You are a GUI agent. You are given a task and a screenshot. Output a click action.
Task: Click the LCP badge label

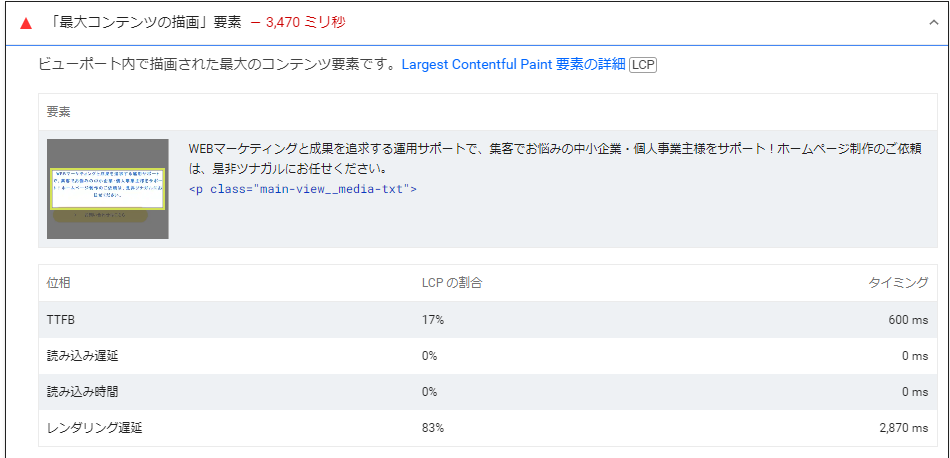click(642, 65)
